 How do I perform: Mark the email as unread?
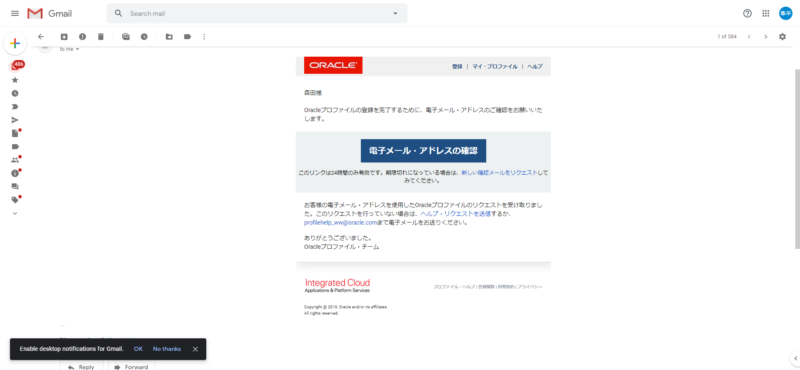point(126,37)
